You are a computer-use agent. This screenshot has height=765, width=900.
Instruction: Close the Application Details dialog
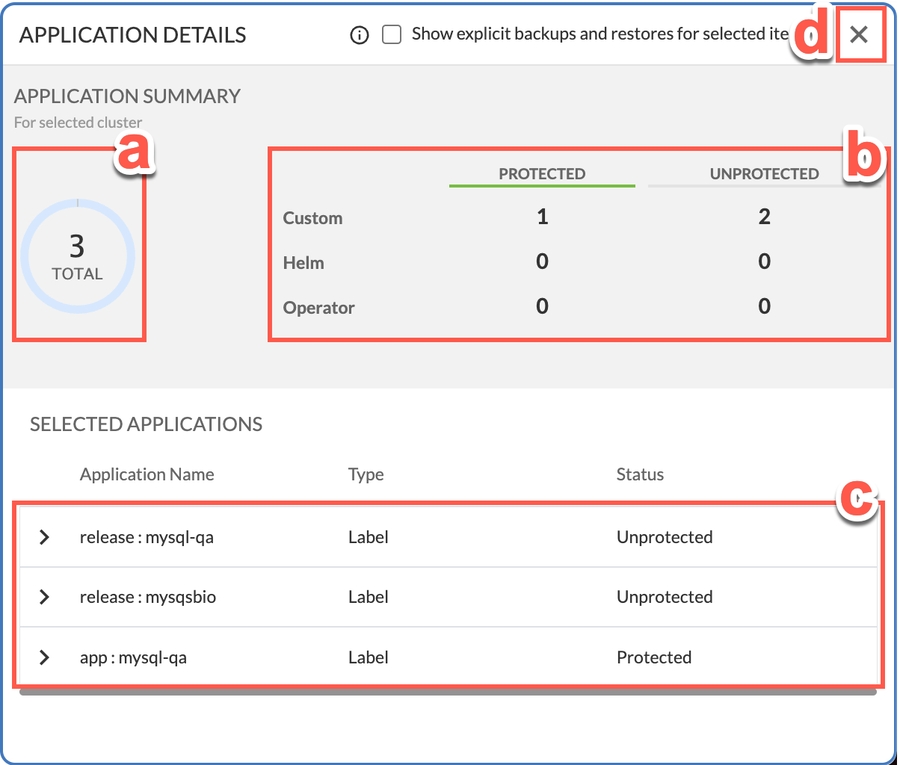click(x=858, y=35)
